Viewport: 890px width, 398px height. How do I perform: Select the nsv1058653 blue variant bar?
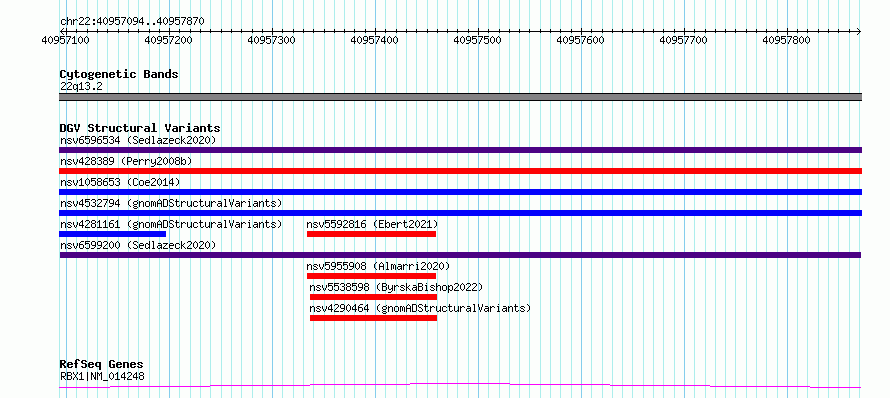tap(460, 192)
